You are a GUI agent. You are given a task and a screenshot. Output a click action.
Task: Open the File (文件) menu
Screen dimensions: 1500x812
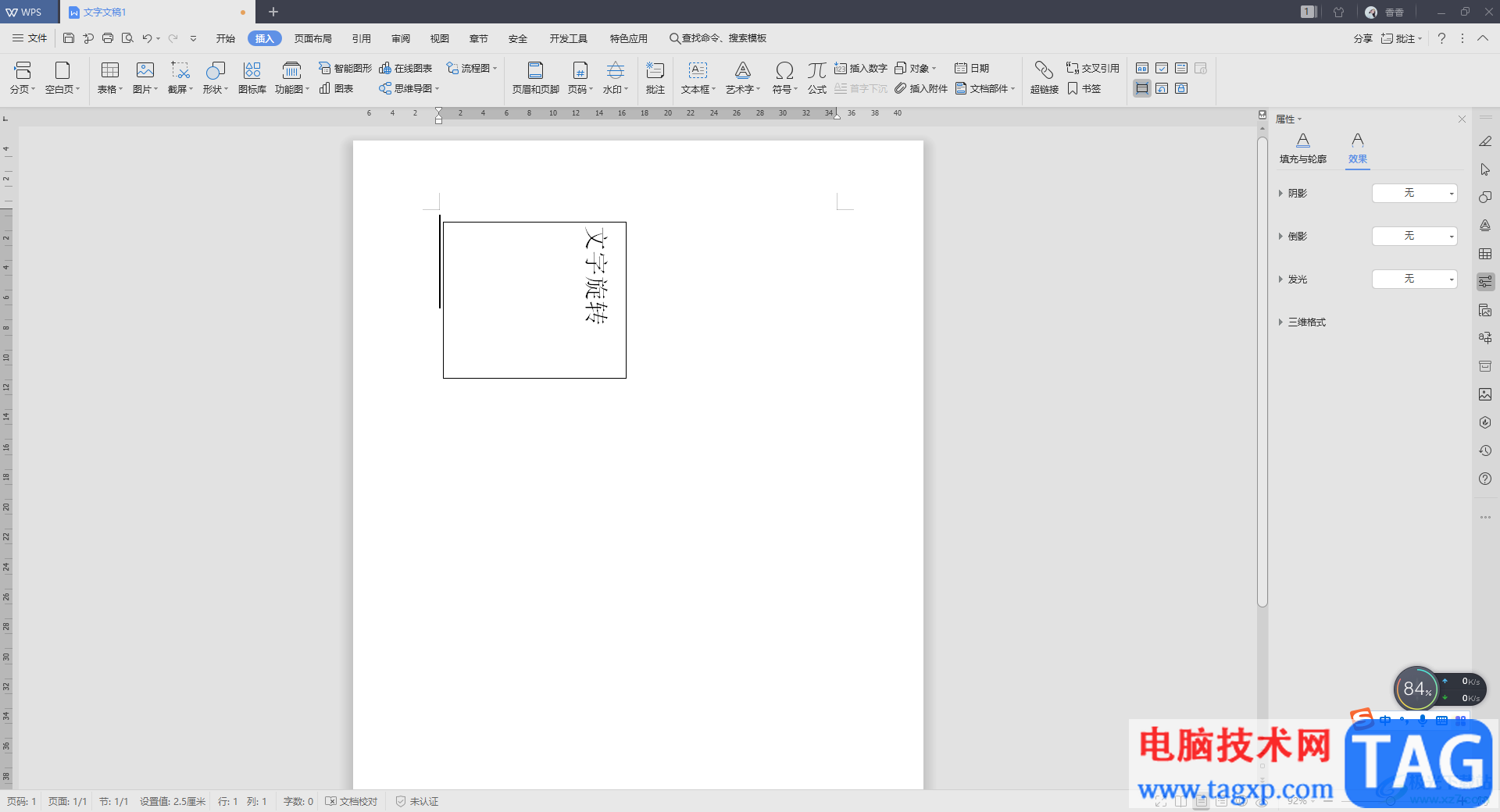(x=30, y=38)
